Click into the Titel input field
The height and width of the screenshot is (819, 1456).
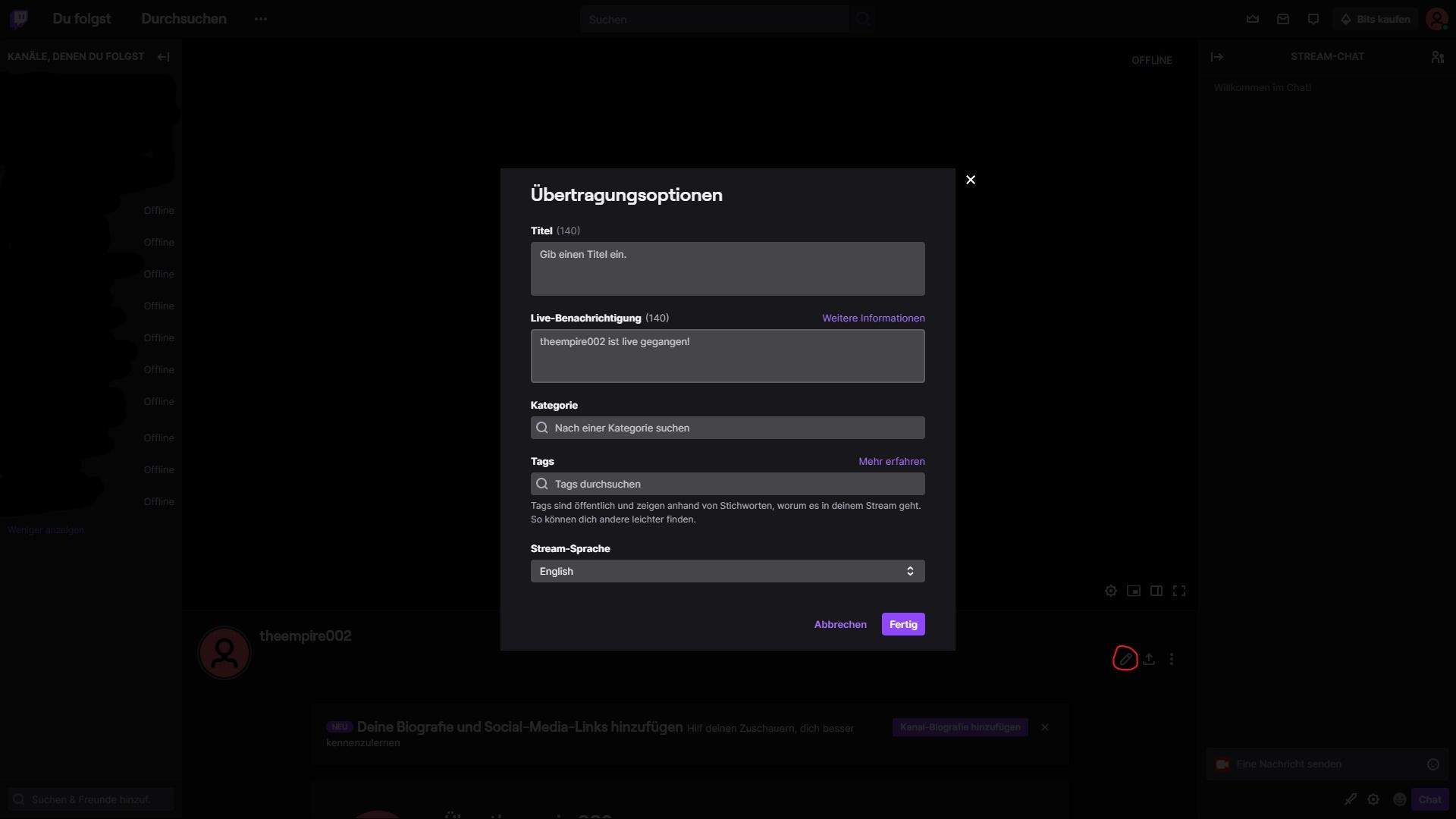coord(727,268)
